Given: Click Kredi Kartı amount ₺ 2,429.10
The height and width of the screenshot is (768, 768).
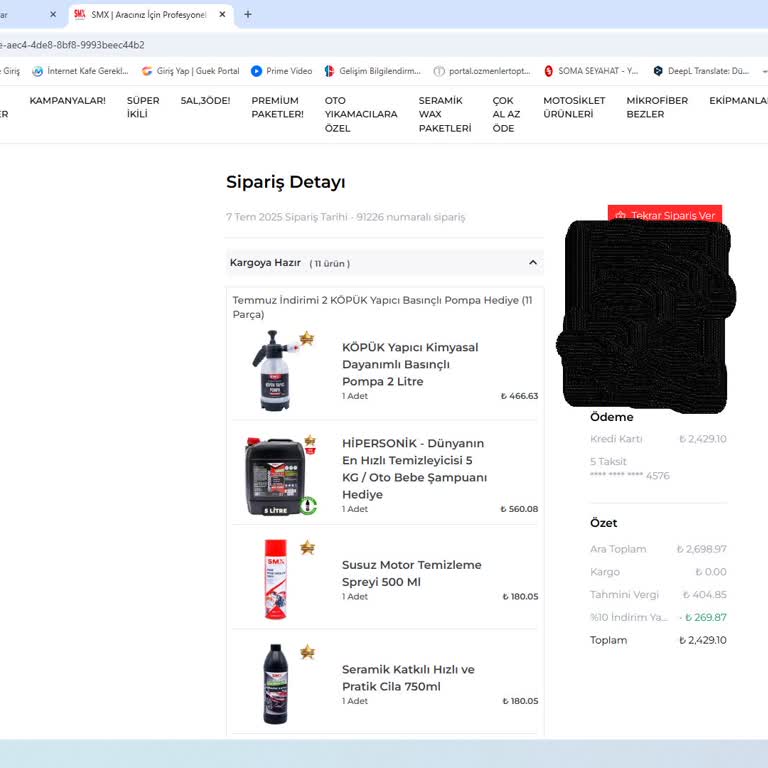Looking at the screenshot, I should tap(702, 439).
